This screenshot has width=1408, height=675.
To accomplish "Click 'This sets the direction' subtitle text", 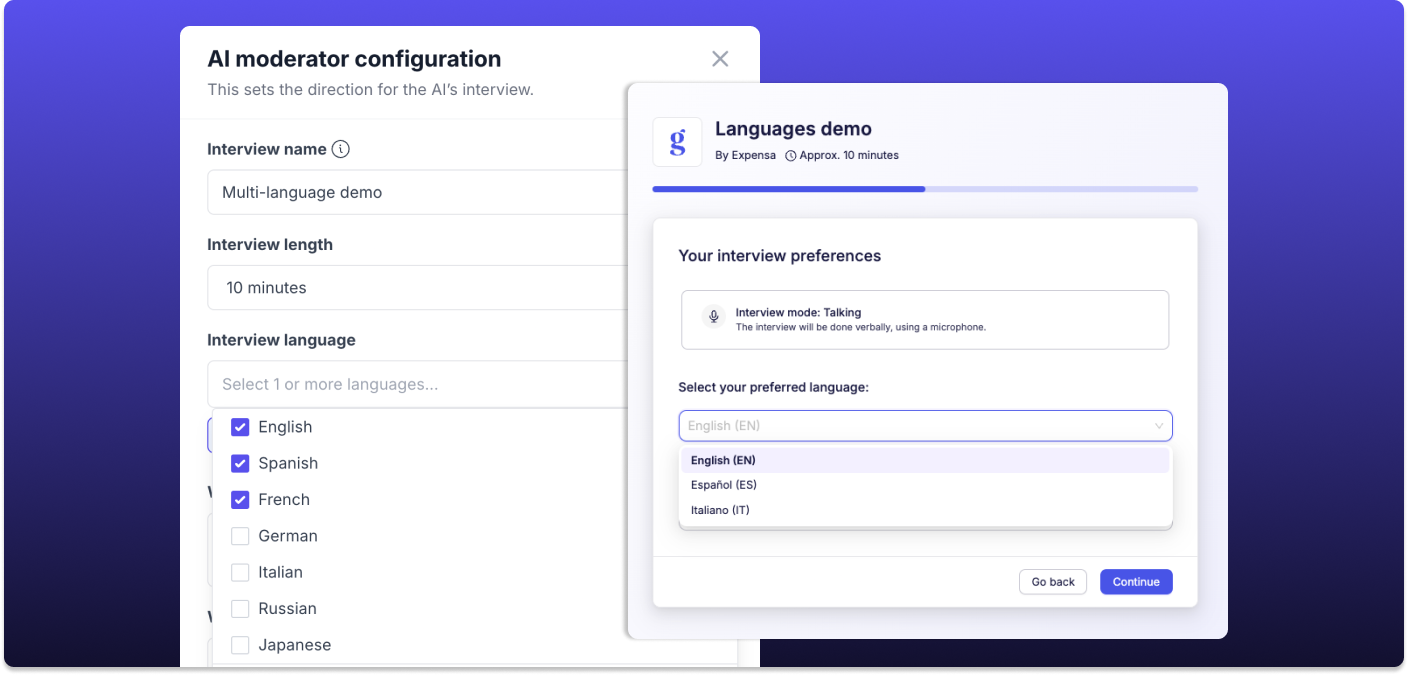I will [x=370, y=90].
